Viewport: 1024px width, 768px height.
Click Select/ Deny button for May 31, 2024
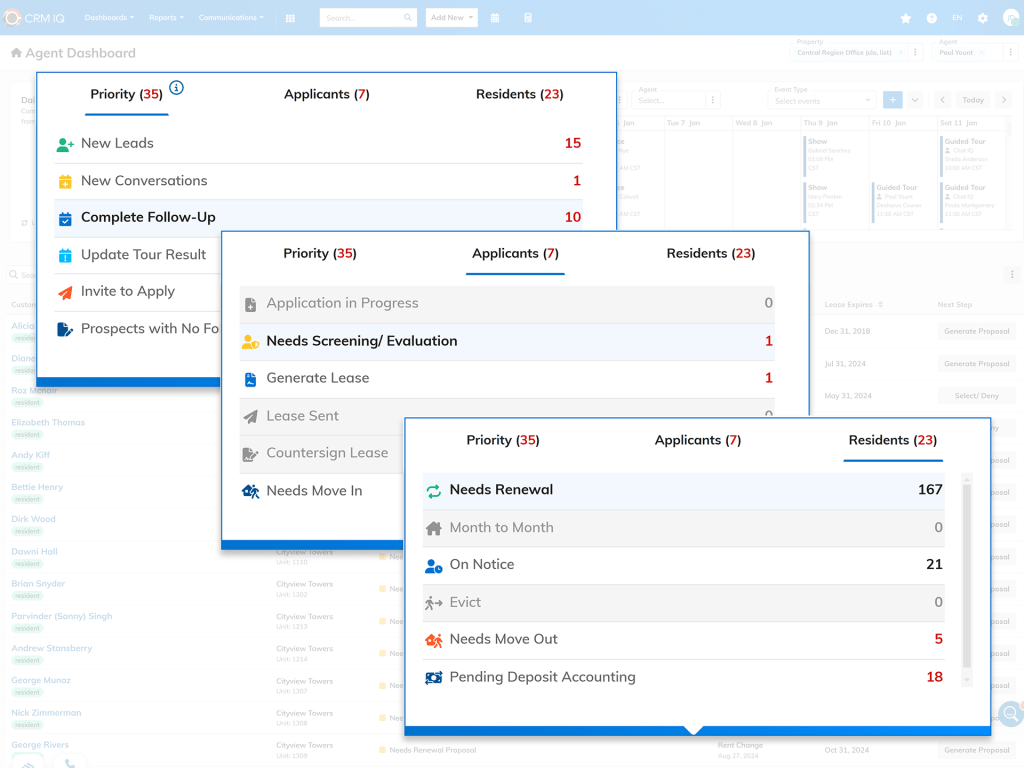976,396
